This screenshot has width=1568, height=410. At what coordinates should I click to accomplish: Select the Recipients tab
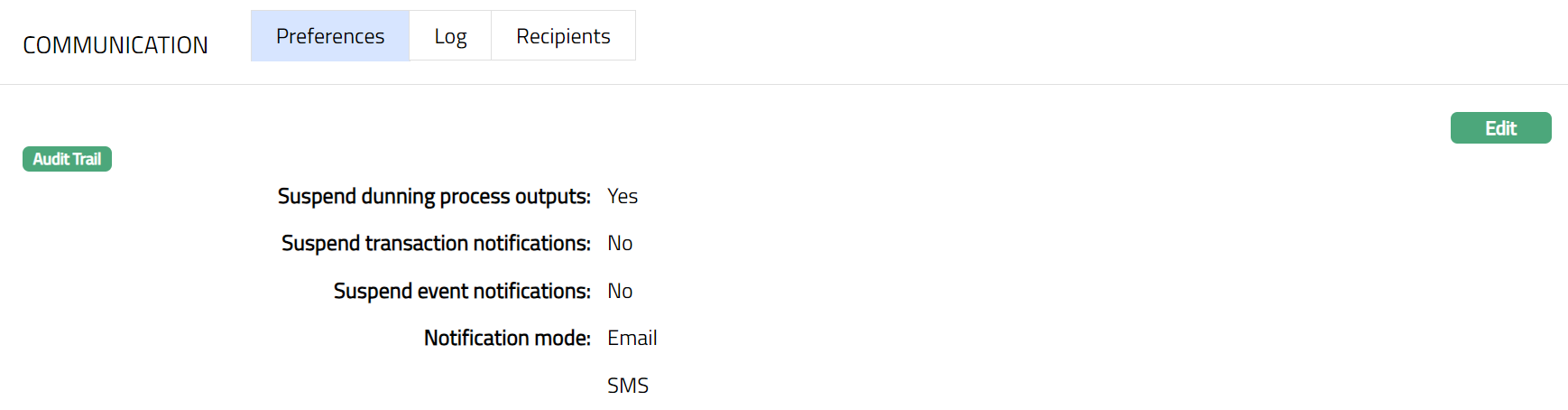563,36
